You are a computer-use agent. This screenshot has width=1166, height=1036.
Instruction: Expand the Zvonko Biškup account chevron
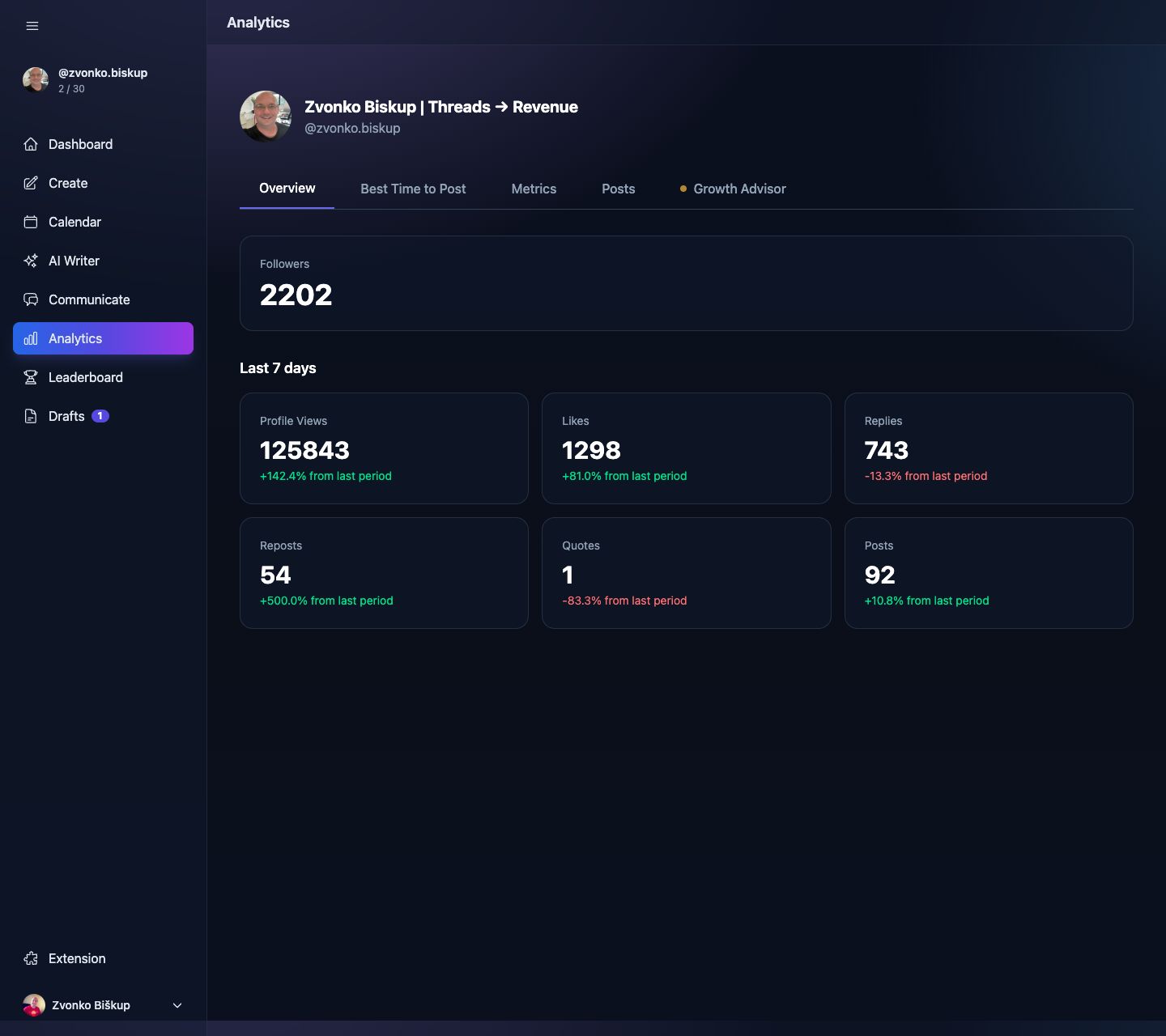pos(177,1005)
